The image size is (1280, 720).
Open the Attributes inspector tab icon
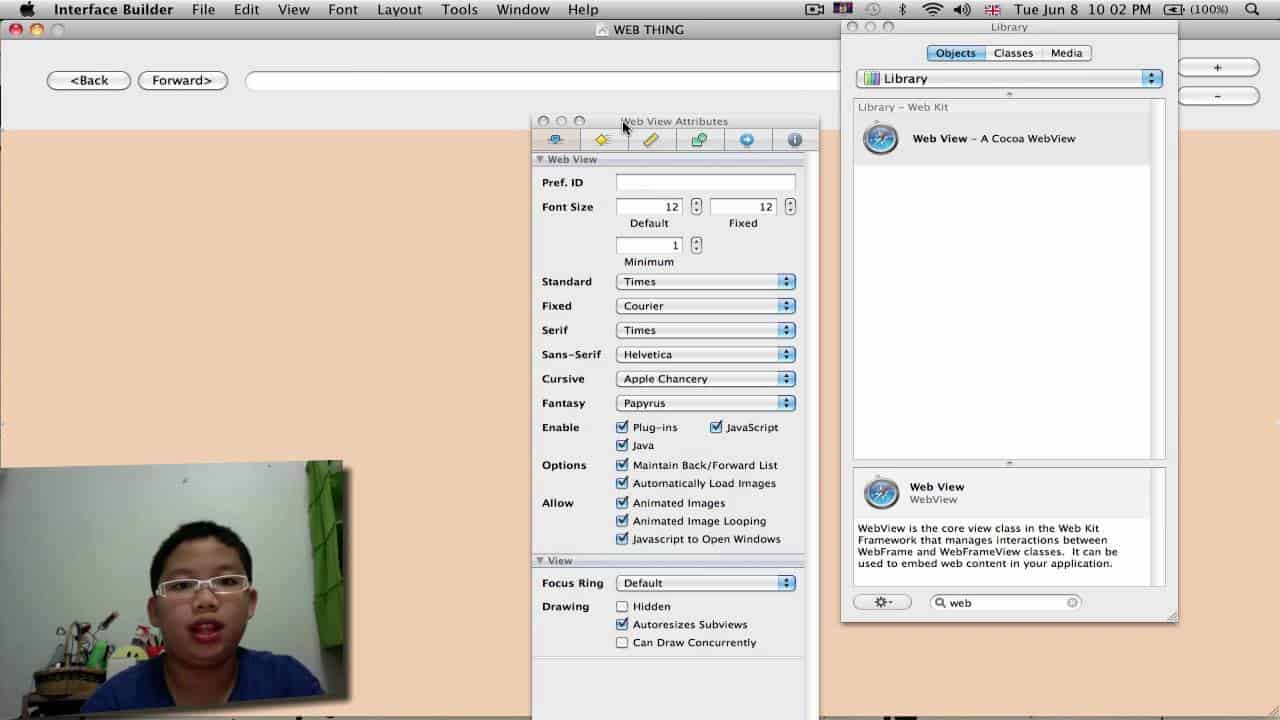pyautogui.click(x=555, y=140)
